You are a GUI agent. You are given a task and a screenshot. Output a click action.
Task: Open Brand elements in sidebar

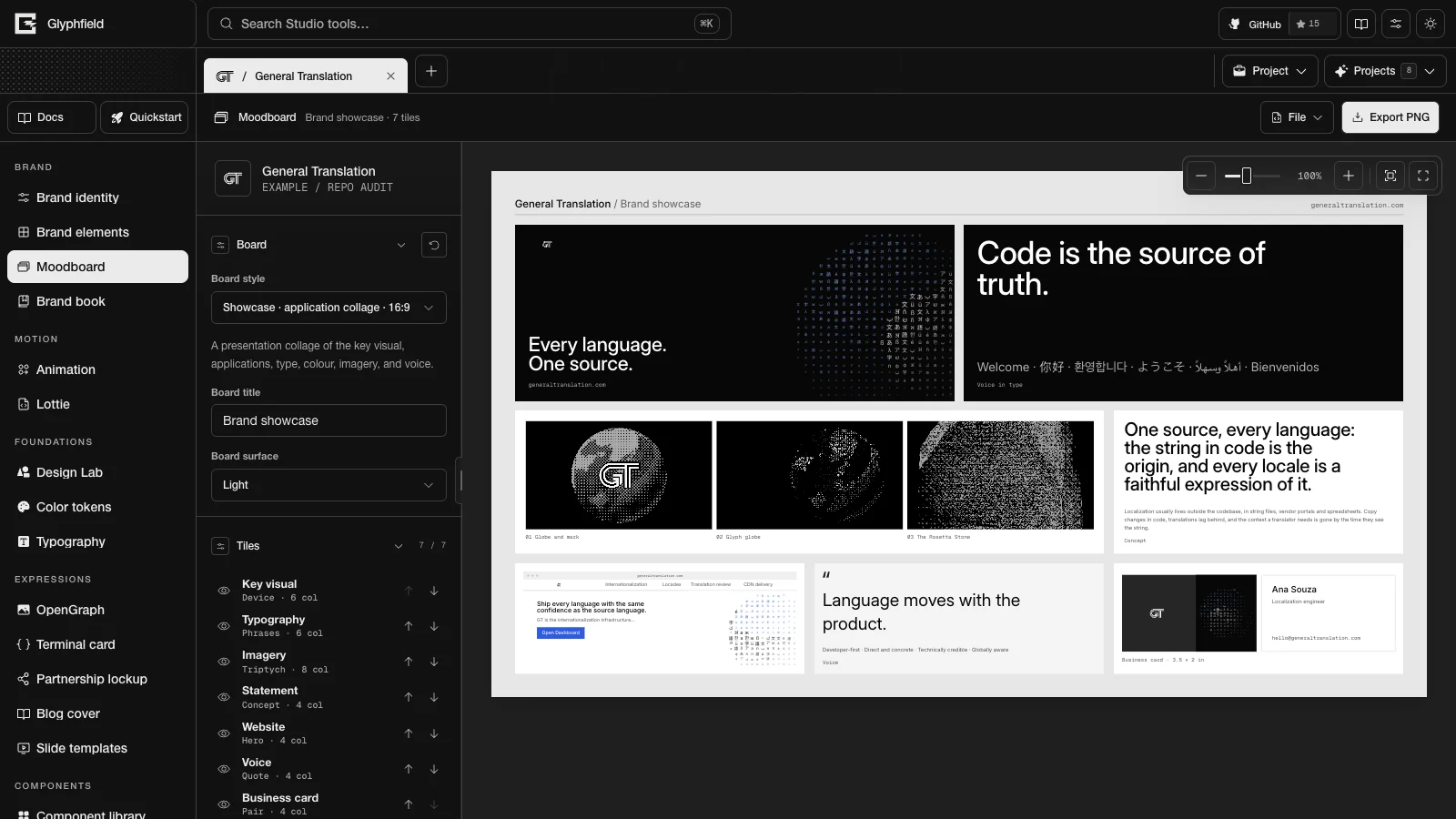pos(97,232)
